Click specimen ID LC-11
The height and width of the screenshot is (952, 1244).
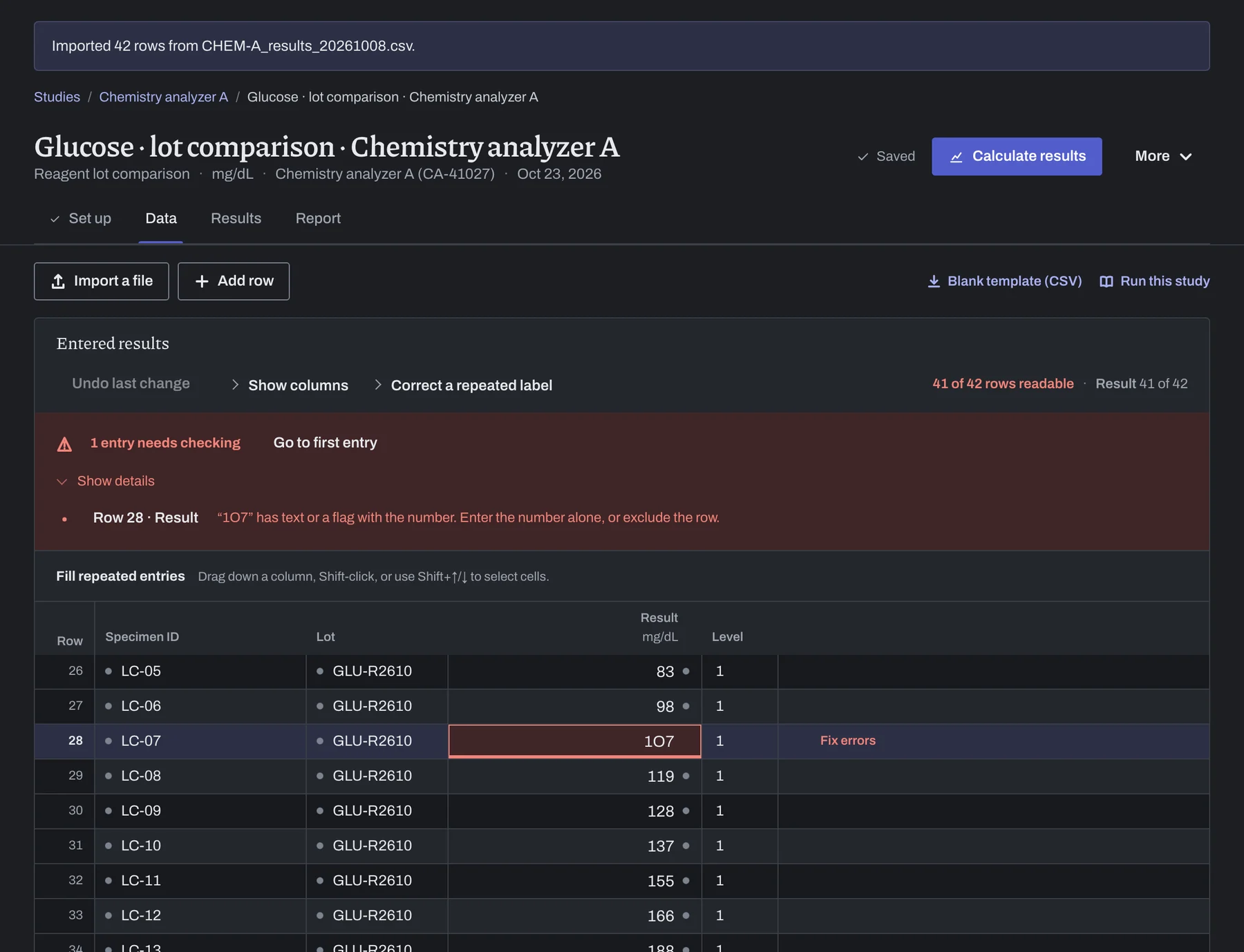(141, 880)
